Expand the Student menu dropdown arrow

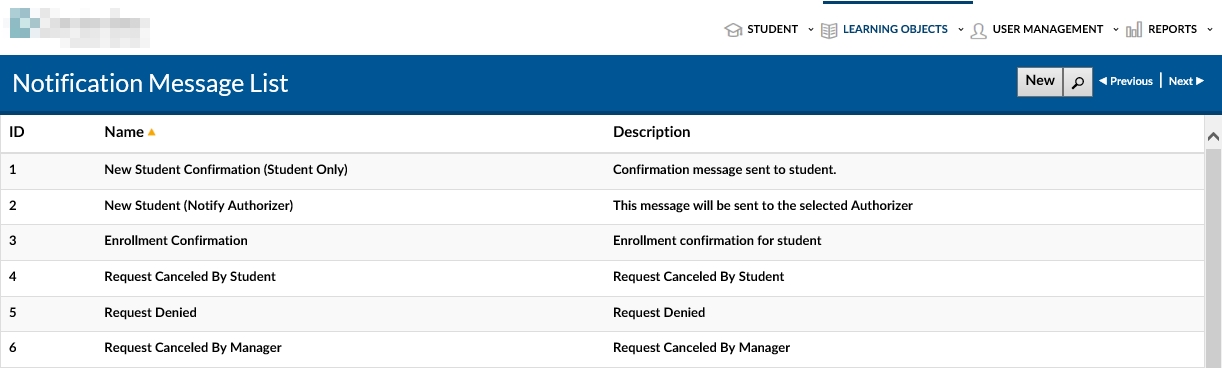click(811, 30)
